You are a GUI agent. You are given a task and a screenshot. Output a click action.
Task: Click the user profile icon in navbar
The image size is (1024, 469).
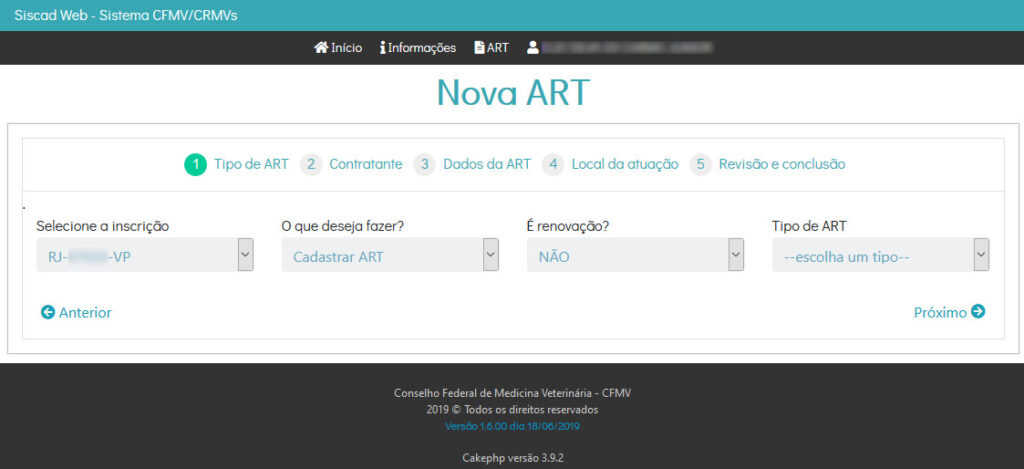(533, 48)
